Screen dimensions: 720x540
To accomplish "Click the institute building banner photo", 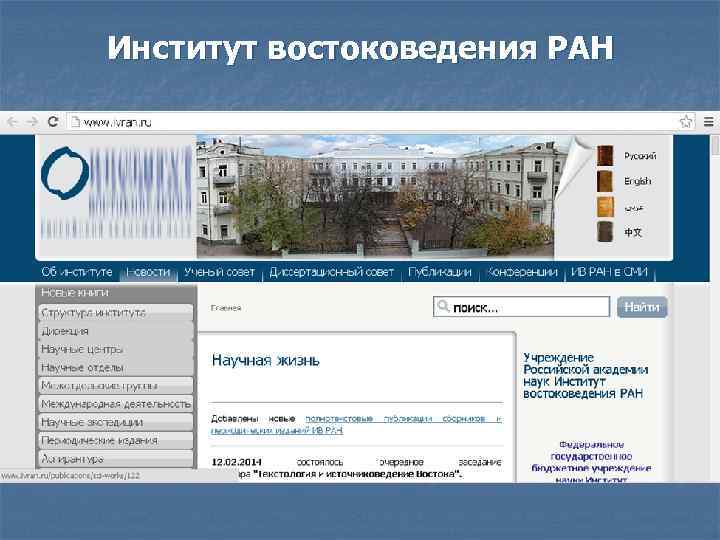I will click(x=375, y=196).
